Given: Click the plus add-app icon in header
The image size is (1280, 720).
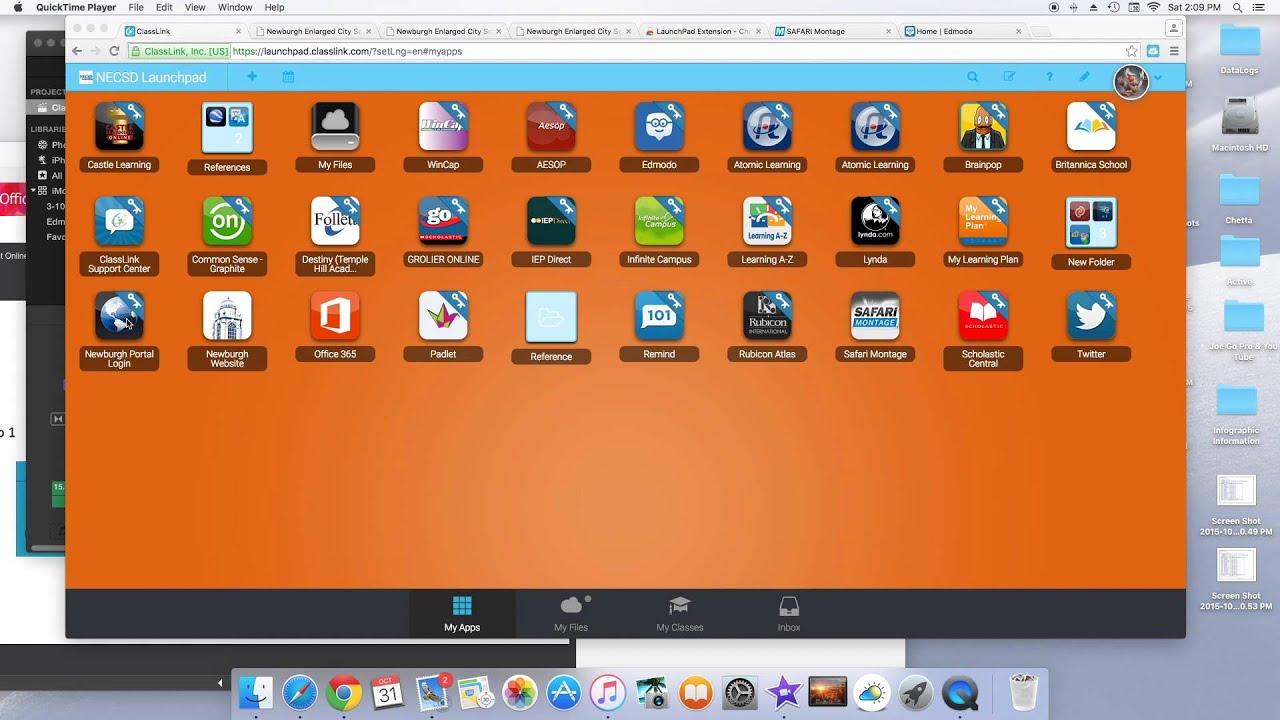Looking at the screenshot, I should 252,77.
